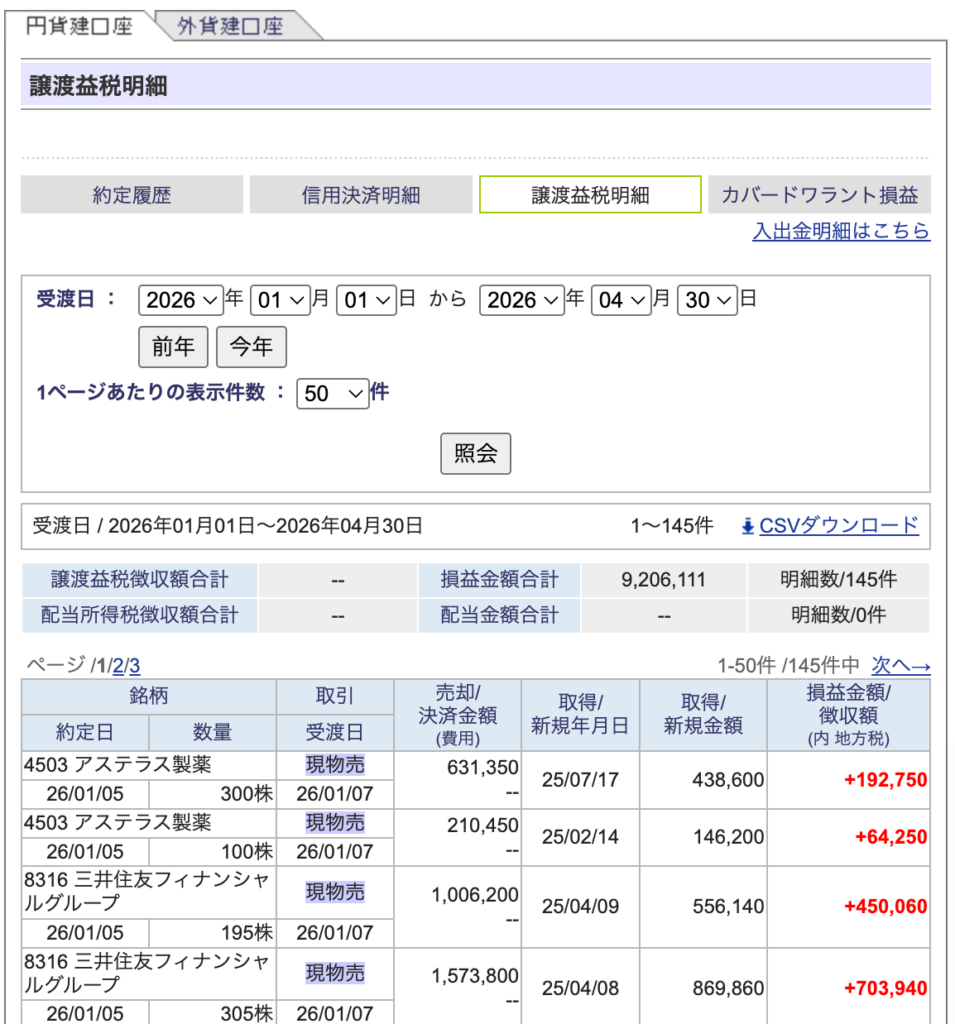
Task: Open the end year dropdown
Action: point(522,300)
